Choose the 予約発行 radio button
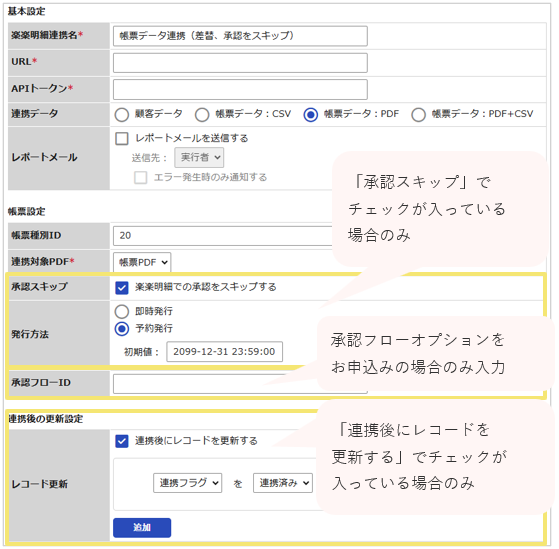Screen dimensions: 559x549 [x=122, y=329]
